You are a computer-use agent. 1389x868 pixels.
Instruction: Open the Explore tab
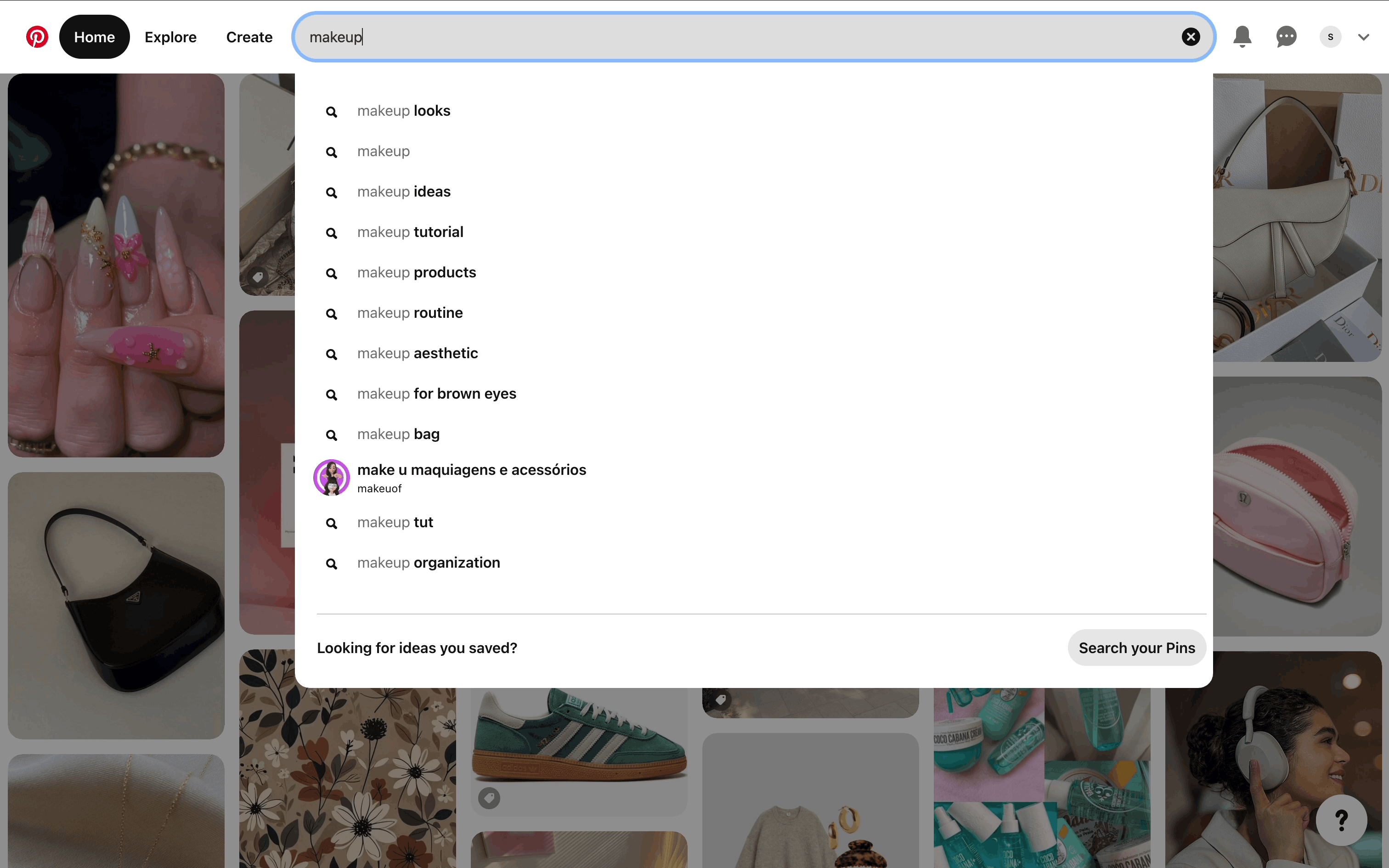pos(170,37)
